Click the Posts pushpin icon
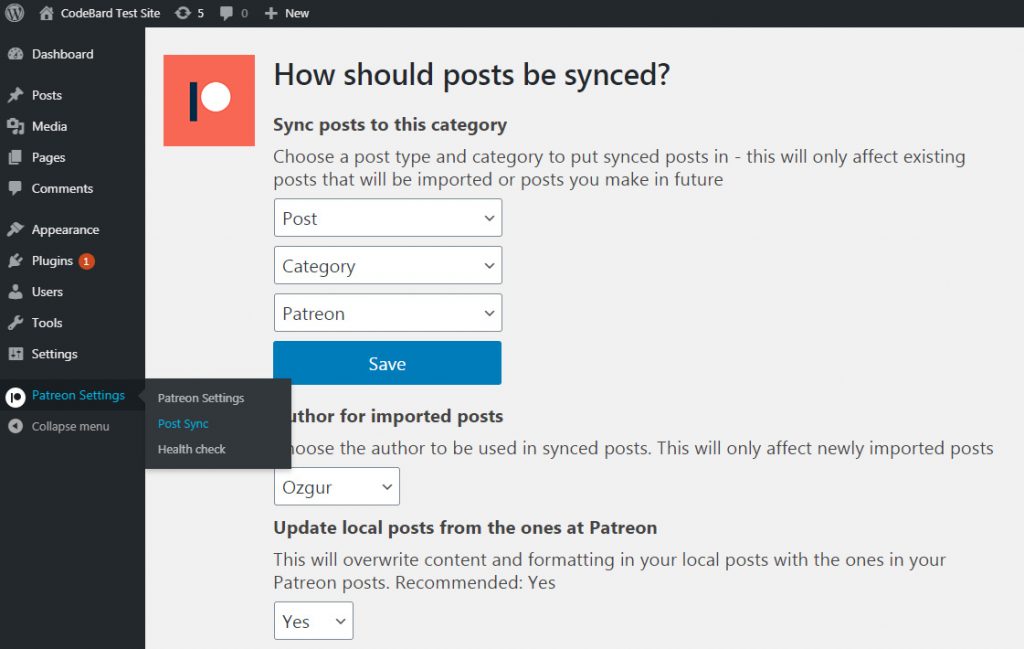This screenshot has height=649, width=1024. (16, 95)
